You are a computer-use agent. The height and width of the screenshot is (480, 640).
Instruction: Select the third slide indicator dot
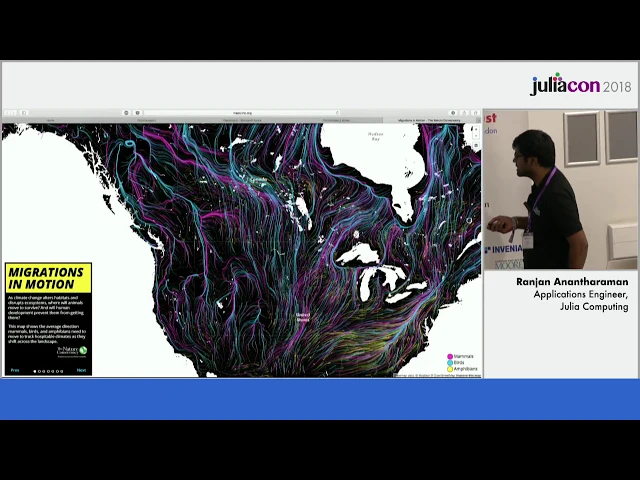click(x=44, y=371)
